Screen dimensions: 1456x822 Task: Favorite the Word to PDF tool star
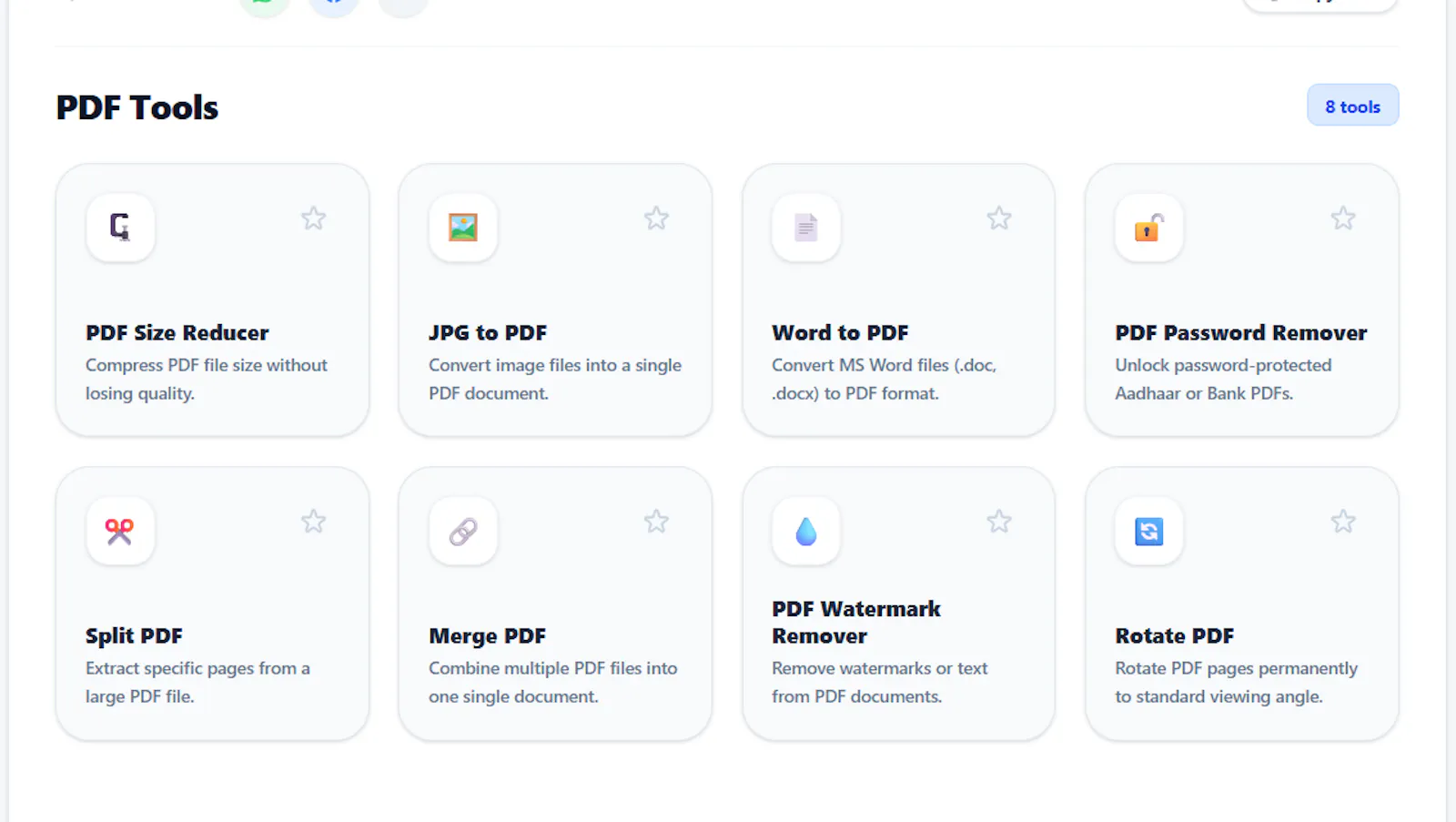pyautogui.click(x=999, y=218)
